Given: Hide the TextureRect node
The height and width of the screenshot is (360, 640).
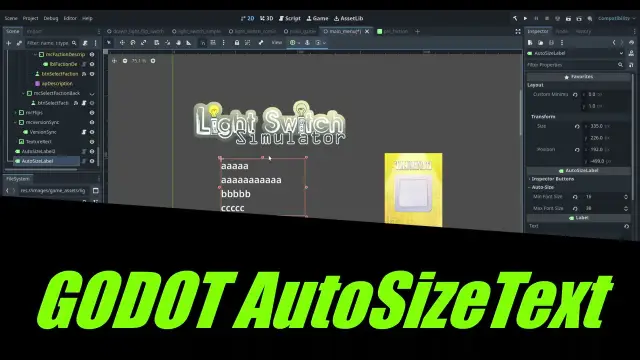Looking at the screenshot, I should click(x=92, y=142).
